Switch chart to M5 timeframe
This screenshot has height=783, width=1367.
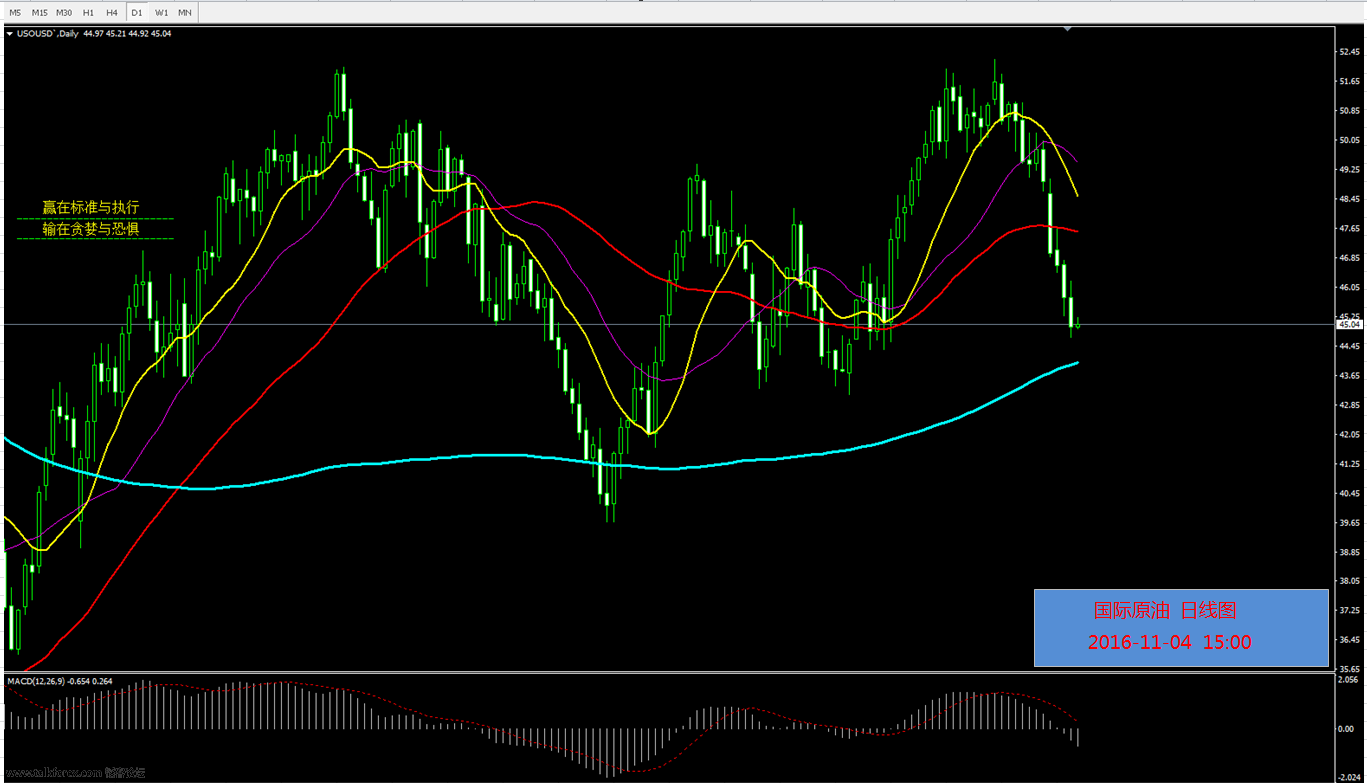[15, 12]
